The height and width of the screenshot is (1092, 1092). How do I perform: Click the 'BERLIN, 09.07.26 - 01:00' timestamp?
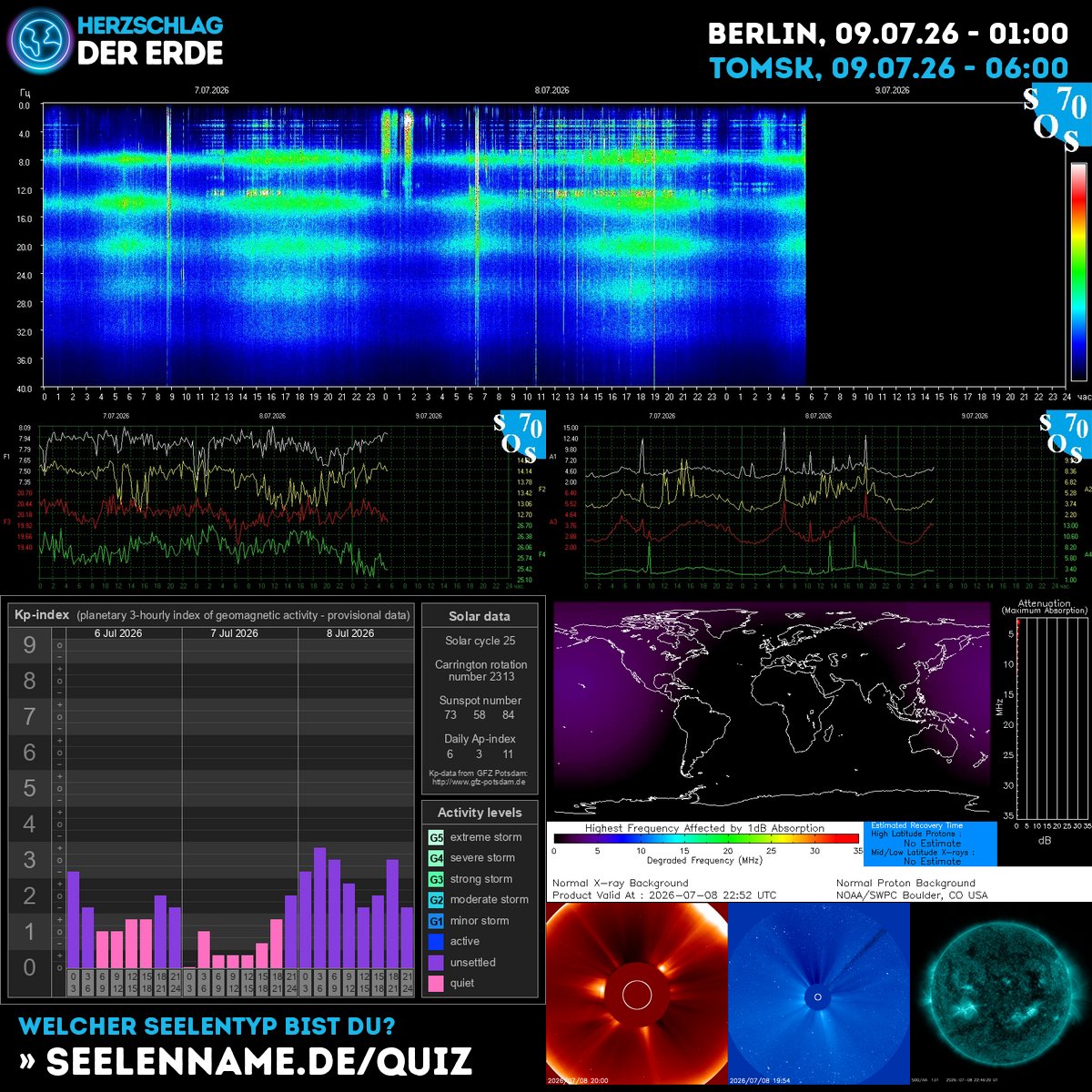pyautogui.click(x=888, y=34)
